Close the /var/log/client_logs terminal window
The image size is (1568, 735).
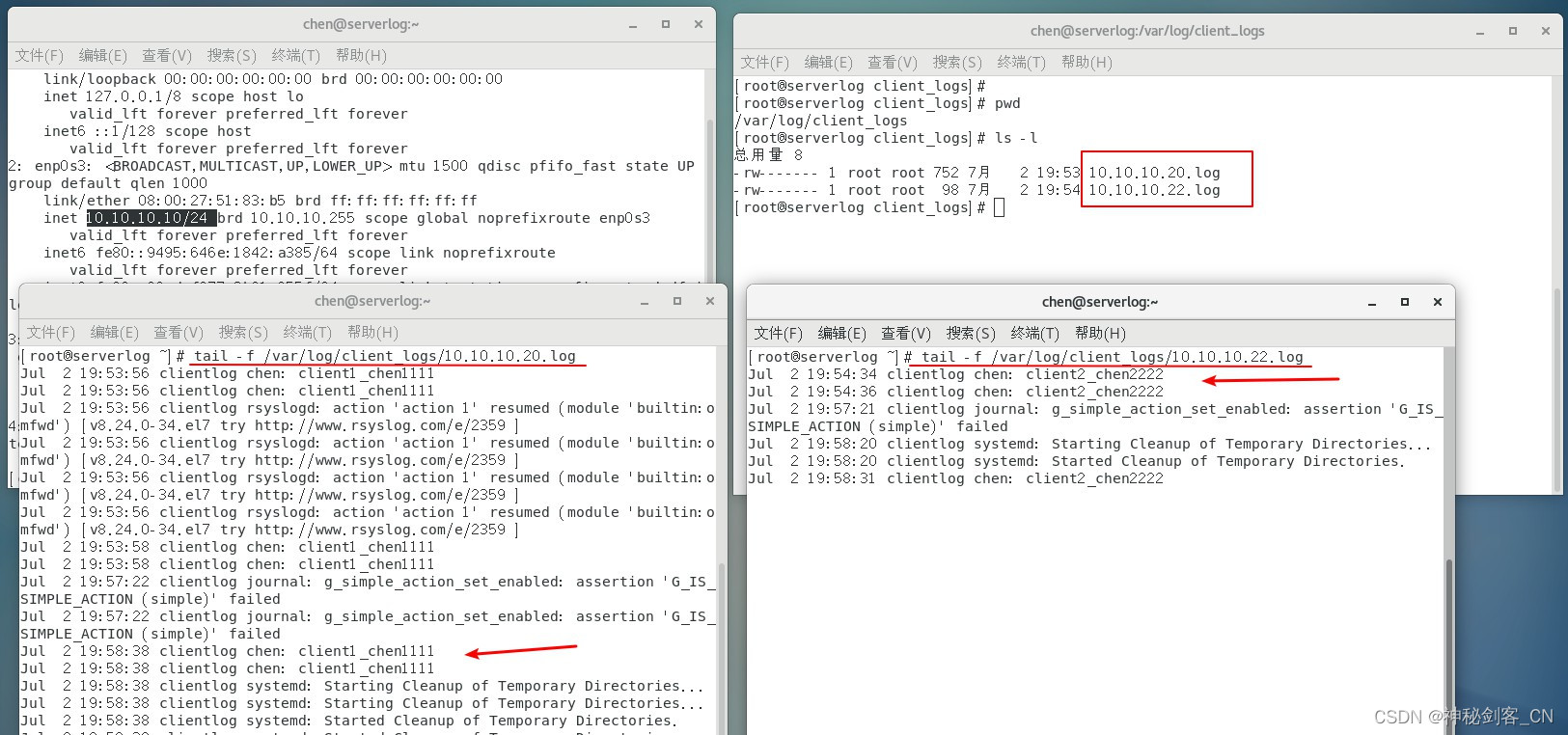(1546, 31)
